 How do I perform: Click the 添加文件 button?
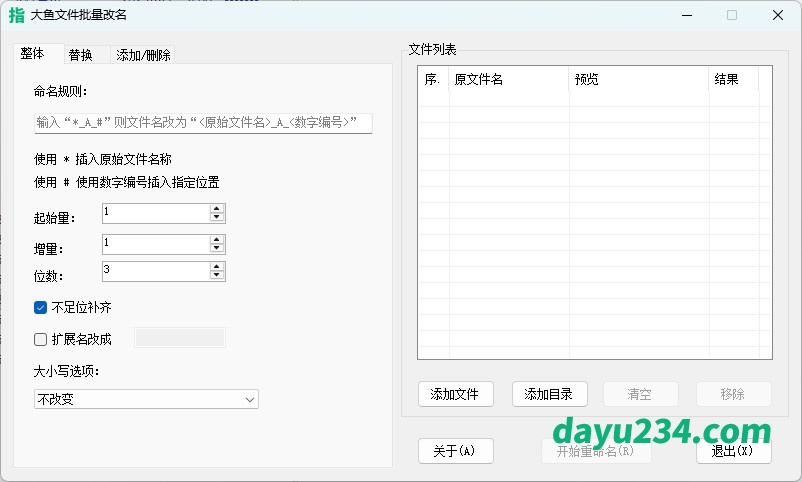455,394
